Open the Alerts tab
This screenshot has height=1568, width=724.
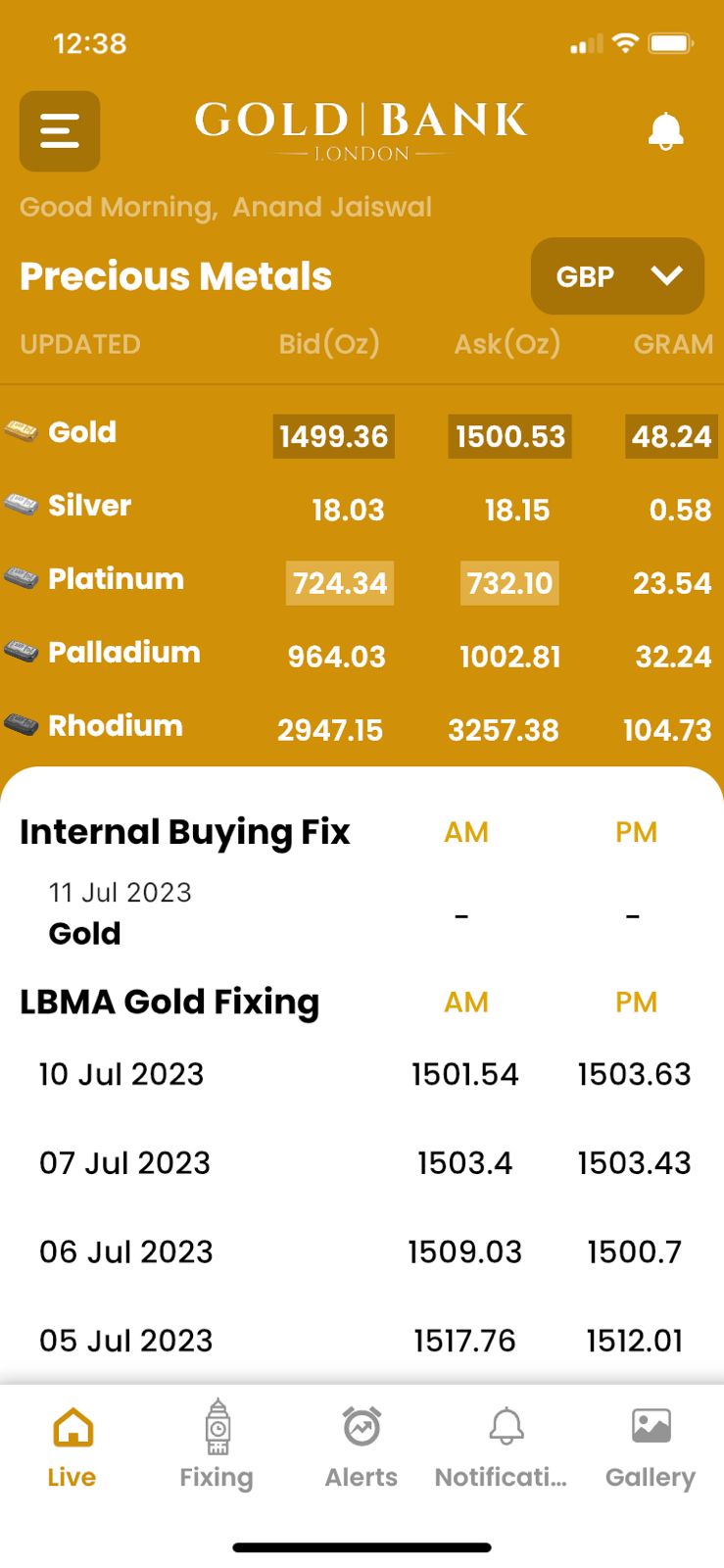[362, 1445]
